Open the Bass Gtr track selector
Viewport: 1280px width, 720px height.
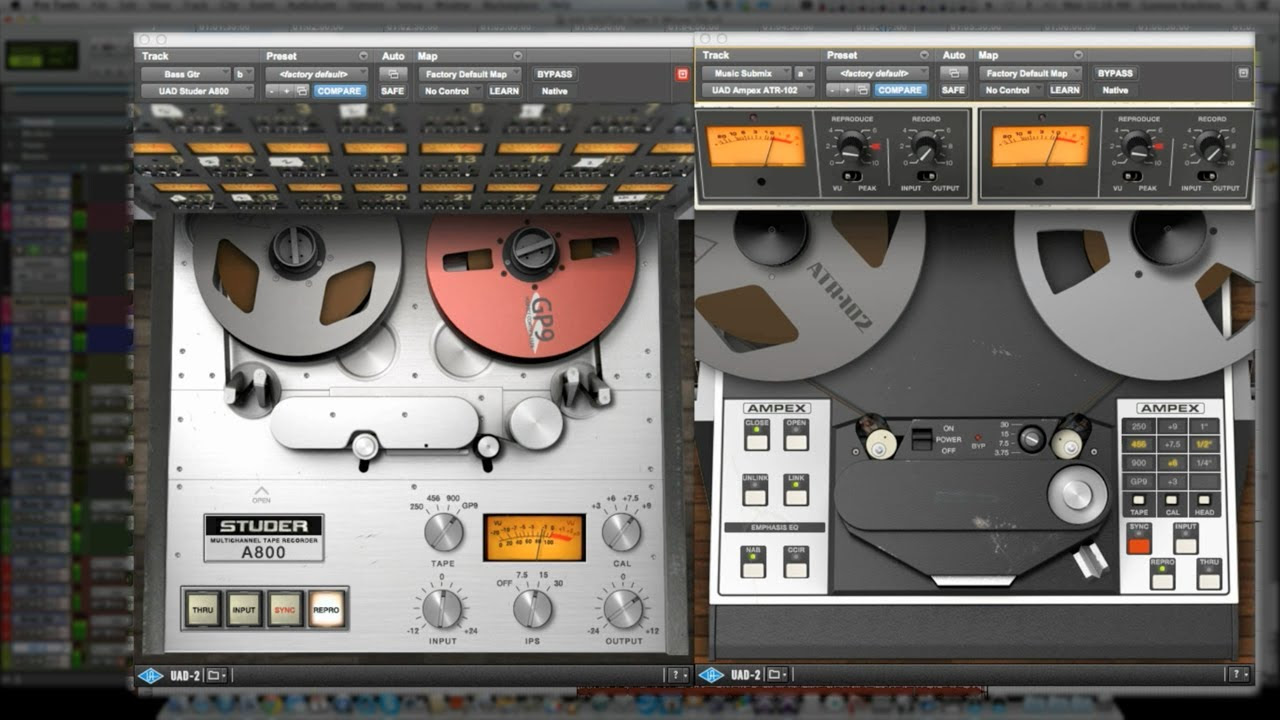[185, 74]
